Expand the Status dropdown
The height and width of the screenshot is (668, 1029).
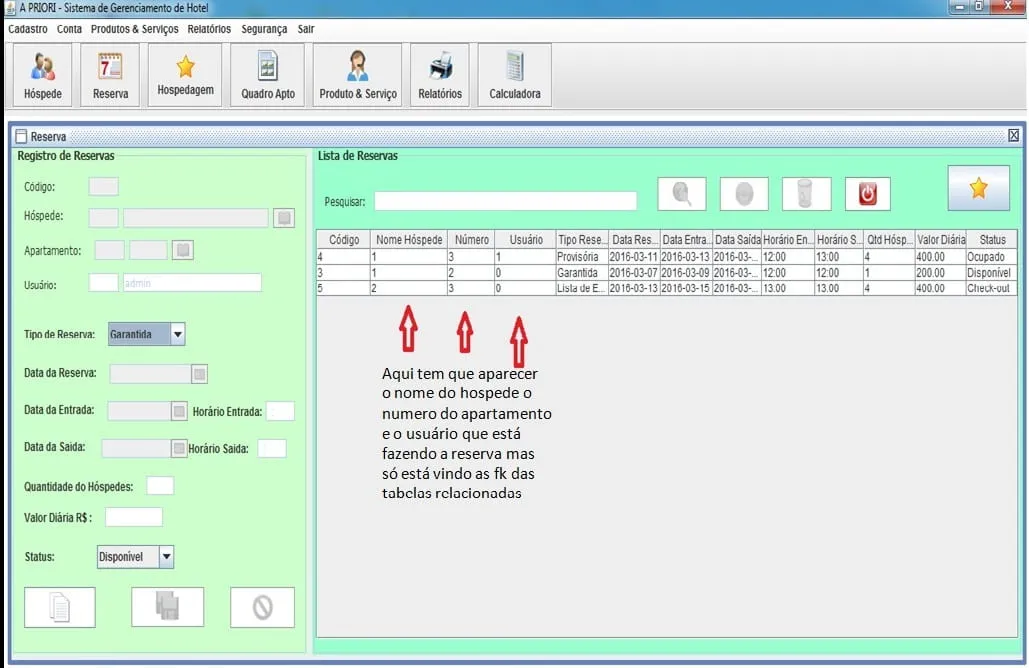166,557
